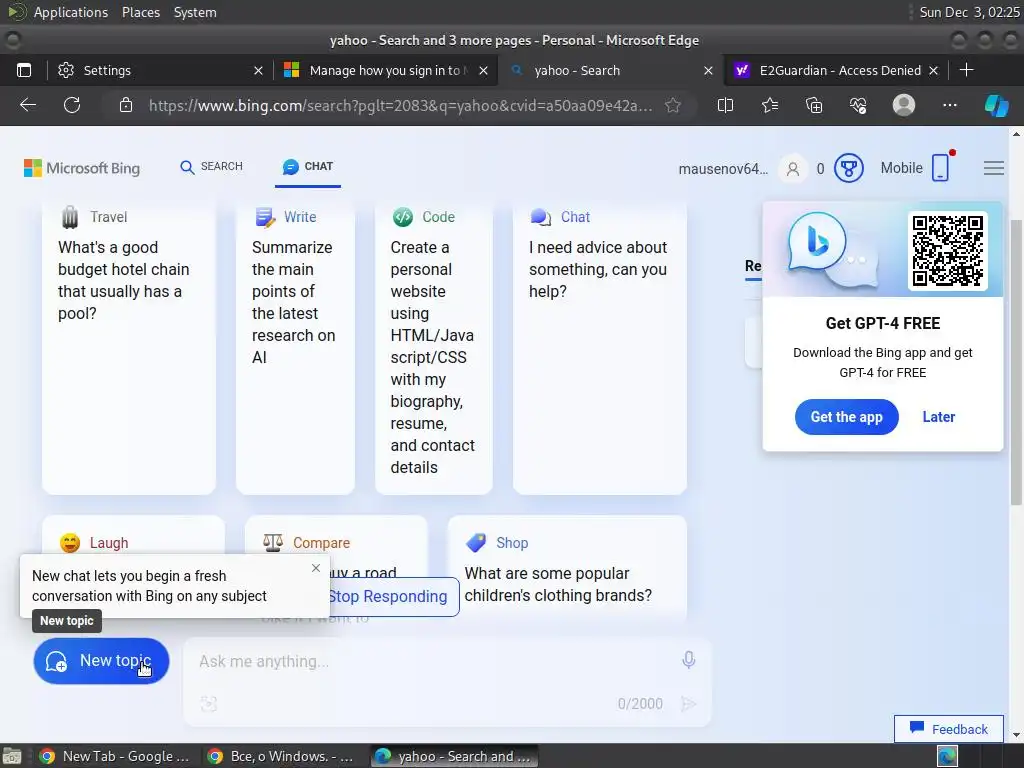Toggle the vertical tabs action menu
The height and width of the screenshot is (768, 1024).
(x=24, y=71)
